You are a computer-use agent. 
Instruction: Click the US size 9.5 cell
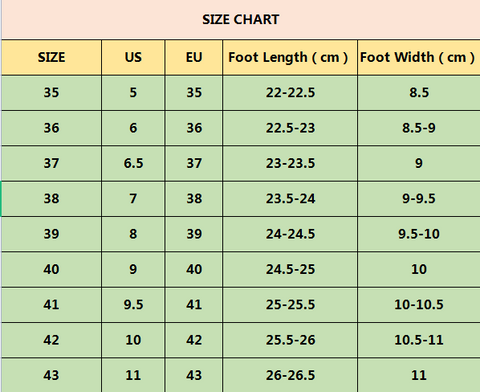(x=133, y=305)
